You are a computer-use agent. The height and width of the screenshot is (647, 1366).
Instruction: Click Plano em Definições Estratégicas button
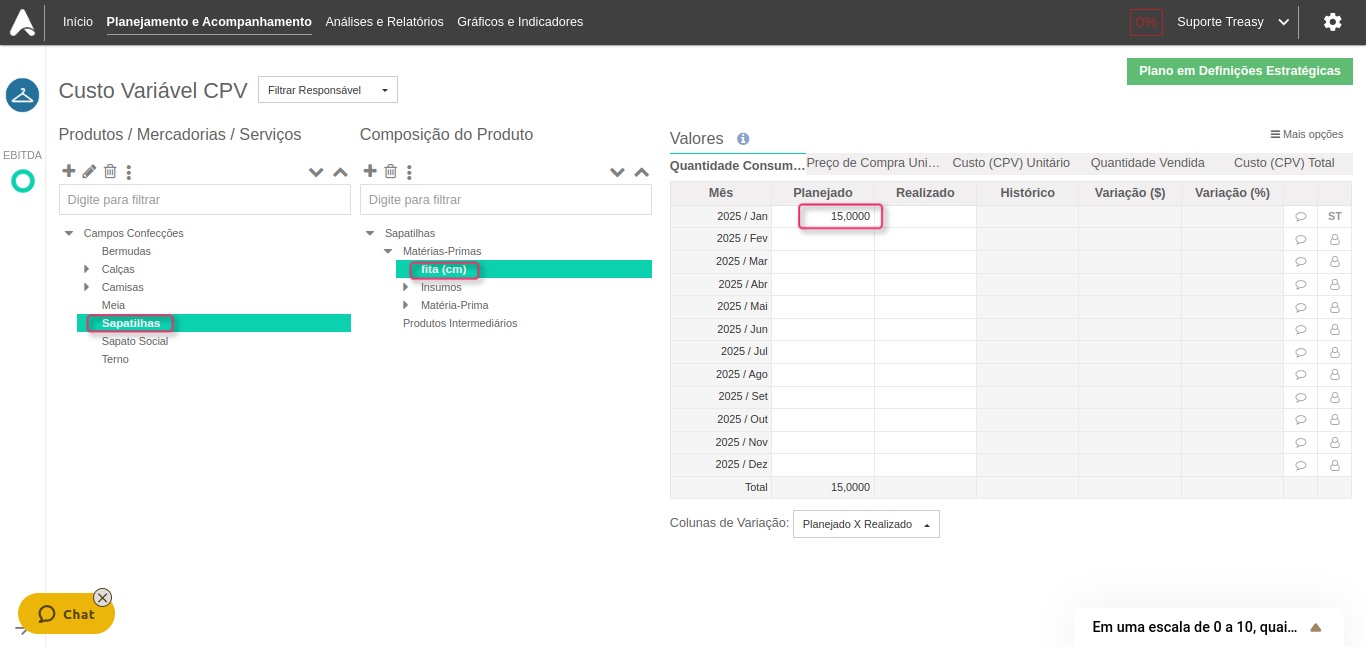(x=1239, y=71)
